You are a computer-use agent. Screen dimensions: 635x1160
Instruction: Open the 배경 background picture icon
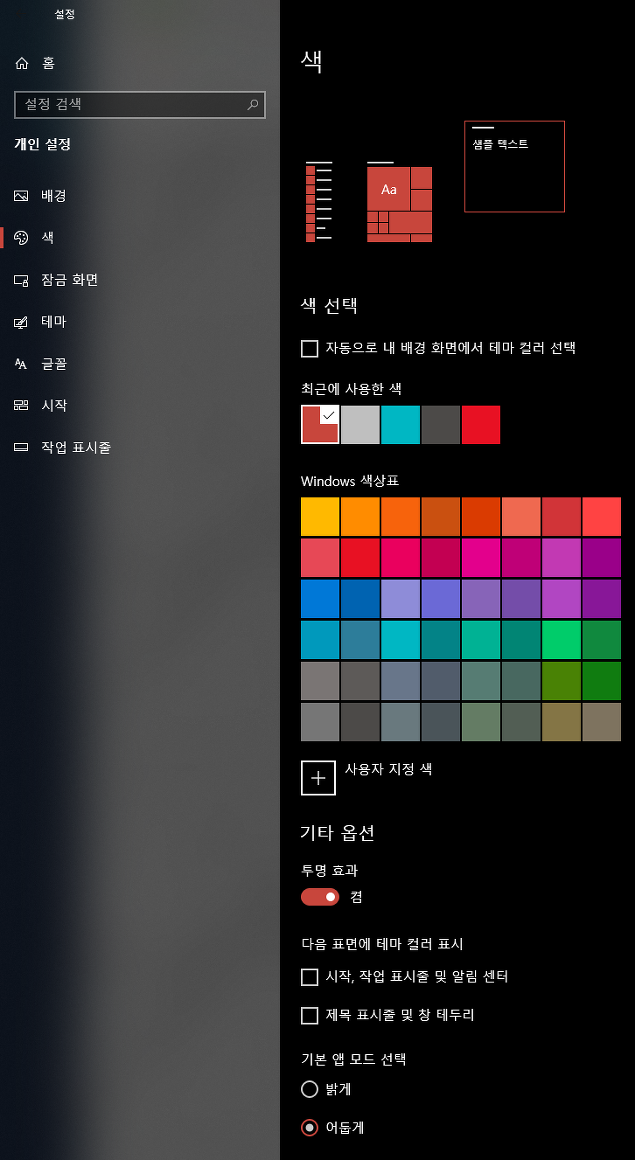tap(21, 196)
